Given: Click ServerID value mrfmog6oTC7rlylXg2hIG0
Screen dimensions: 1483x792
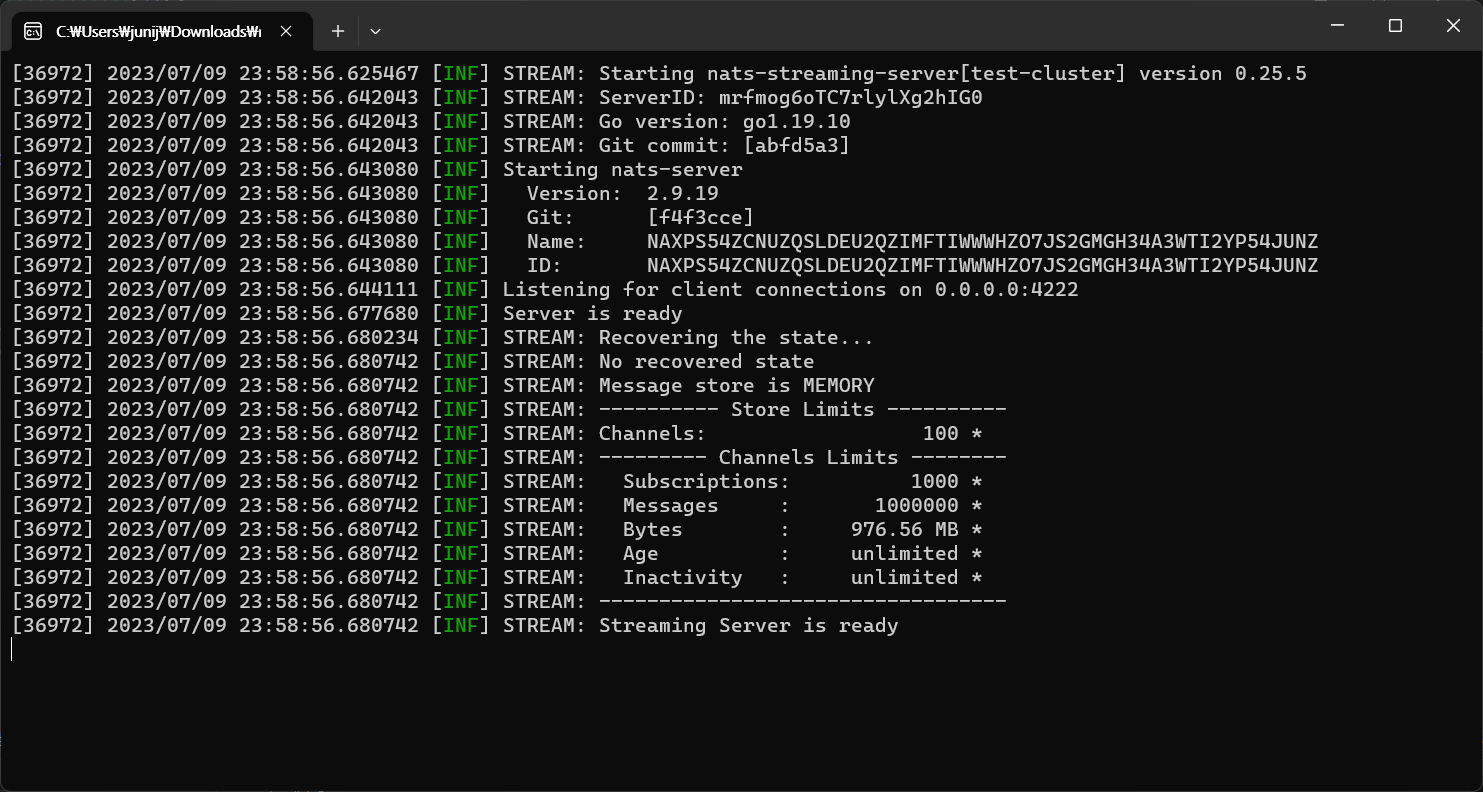Looking at the screenshot, I should pos(851,98).
